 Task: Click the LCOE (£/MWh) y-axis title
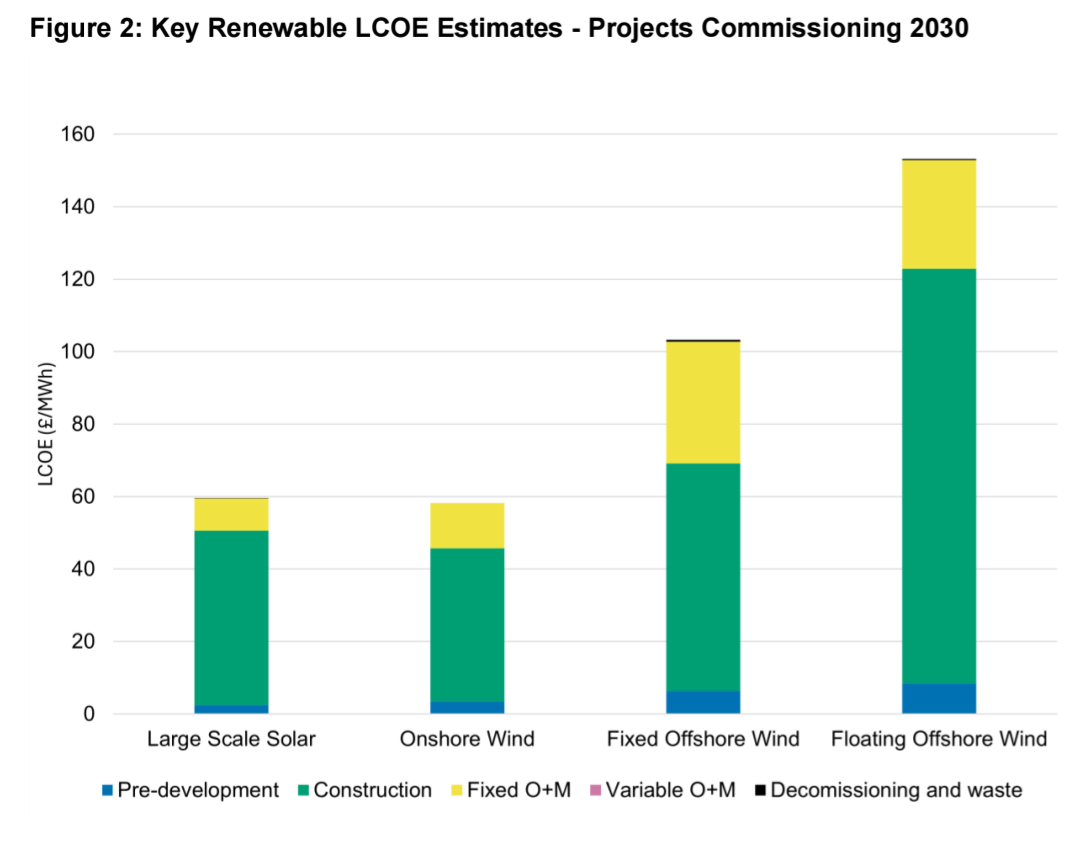(x=45, y=424)
